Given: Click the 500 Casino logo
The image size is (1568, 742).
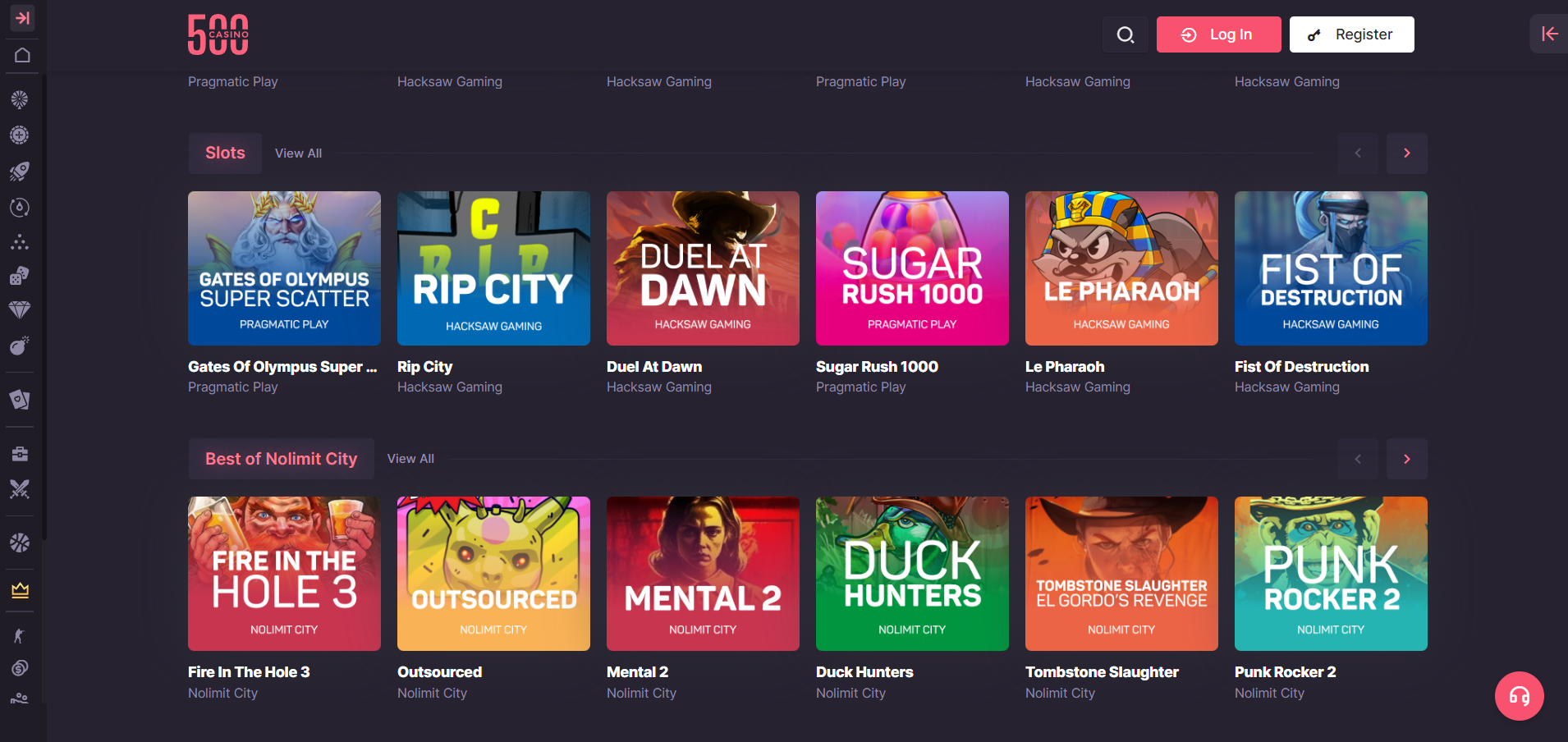Looking at the screenshot, I should 218,34.
